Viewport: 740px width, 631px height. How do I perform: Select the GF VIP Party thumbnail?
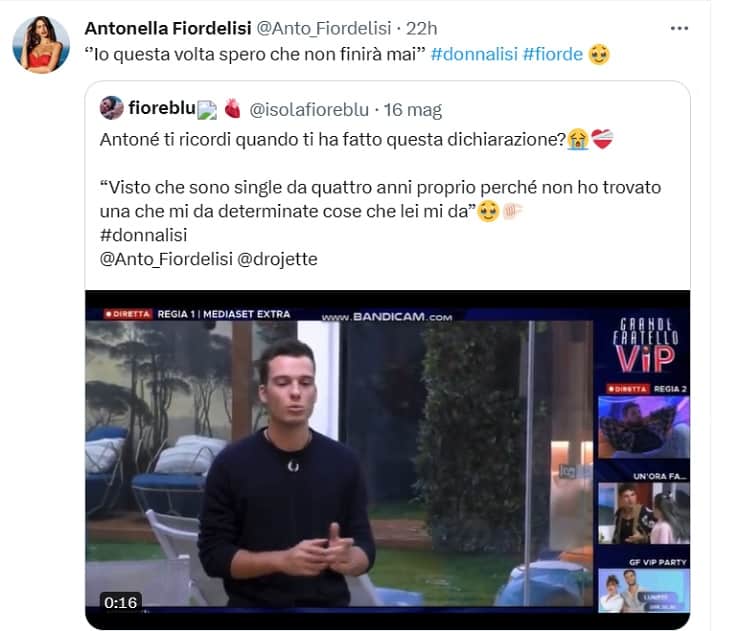pyautogui.click(x=643, y=590)
